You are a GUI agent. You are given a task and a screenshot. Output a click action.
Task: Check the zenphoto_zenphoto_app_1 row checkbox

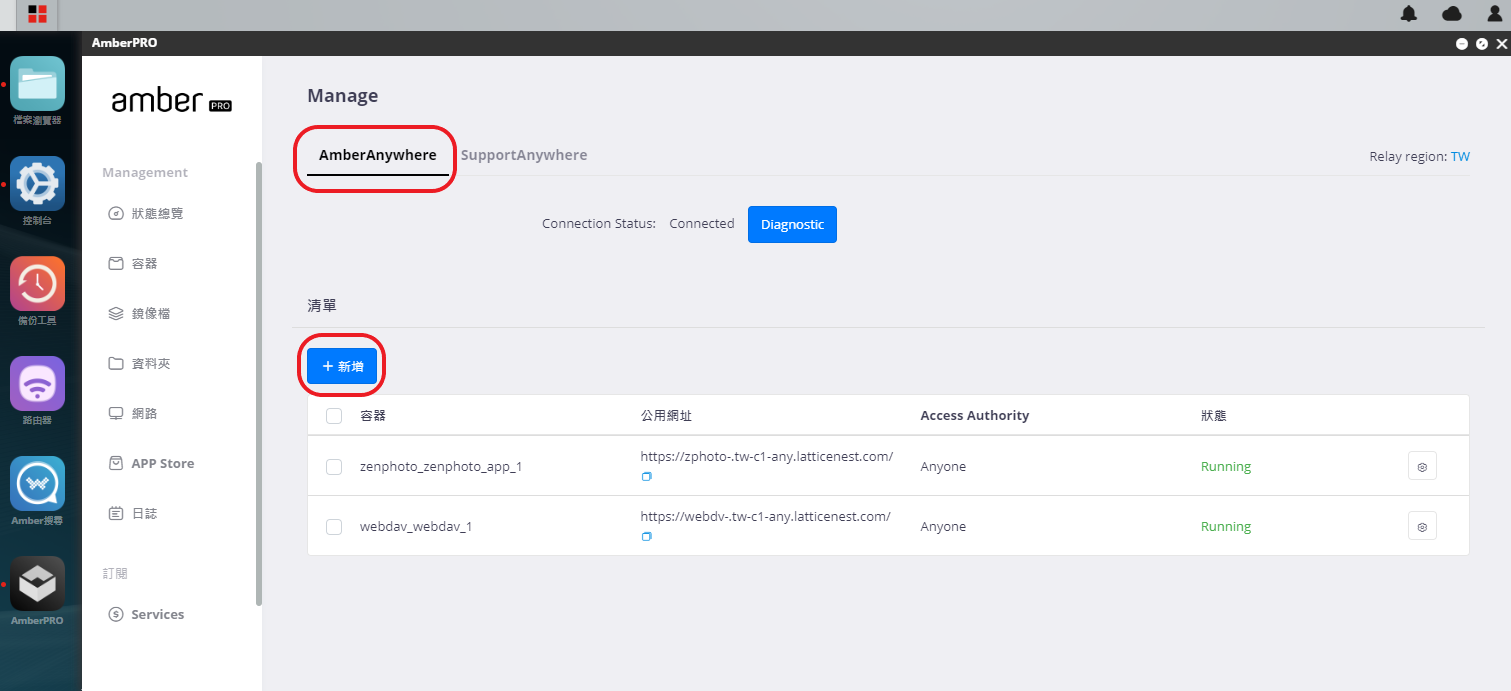(x=334, y=467)
